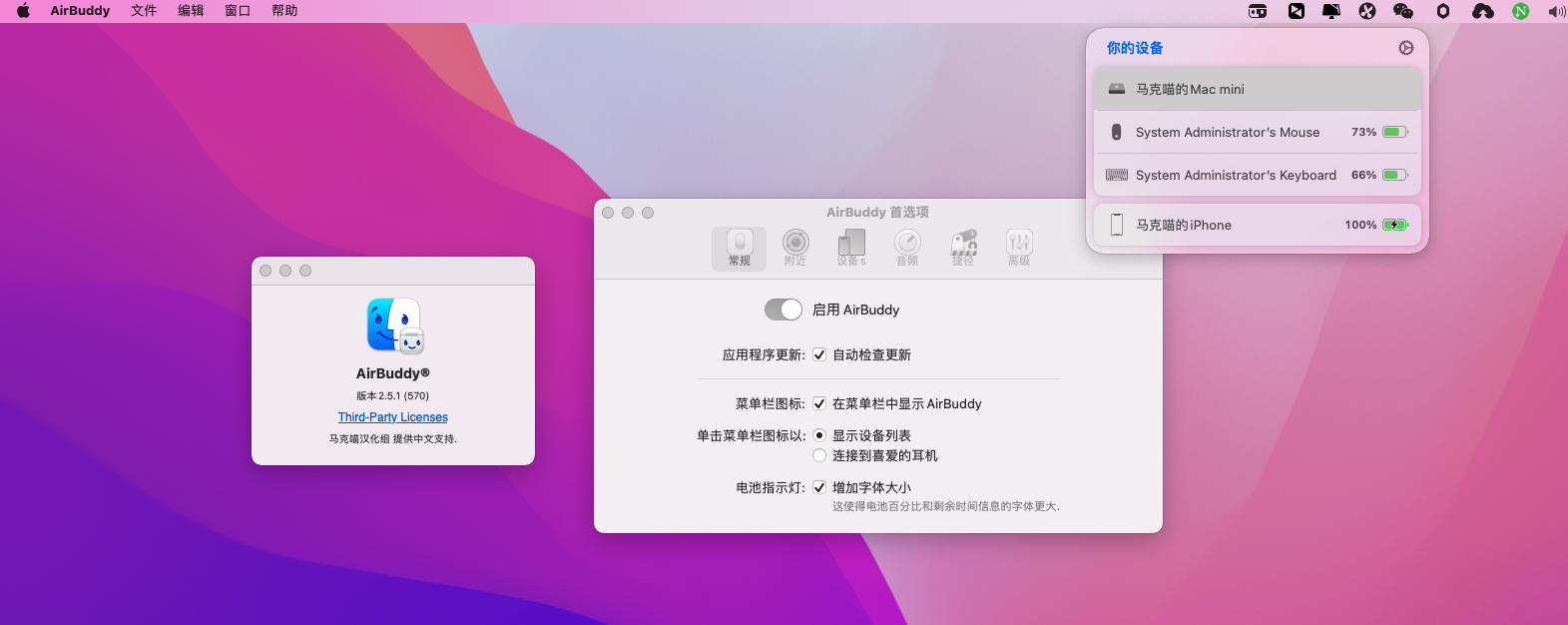Click the WeChat icon in the menu bar
This screenshot has width=1568, height=625.
tap(1403, 11)
